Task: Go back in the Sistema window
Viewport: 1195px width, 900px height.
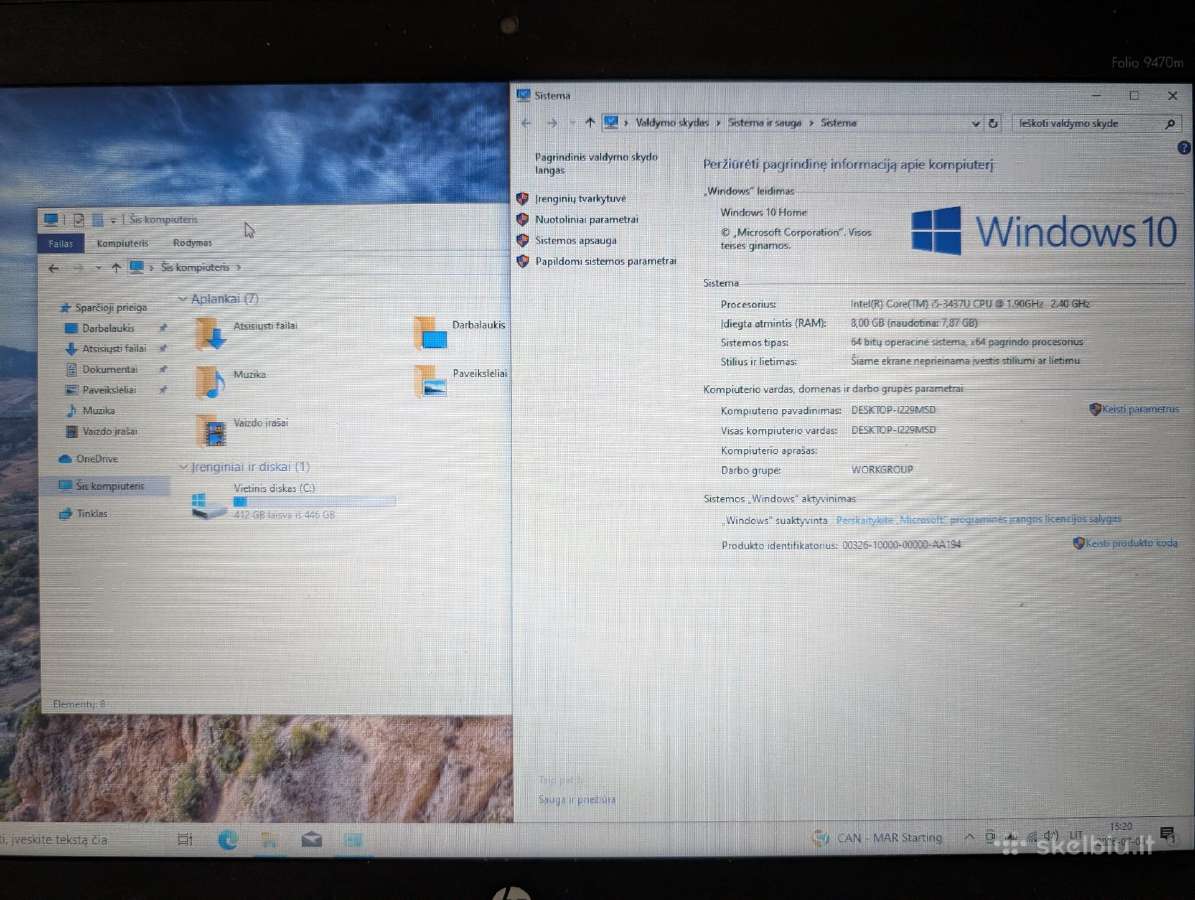Action: pos(526,123)
